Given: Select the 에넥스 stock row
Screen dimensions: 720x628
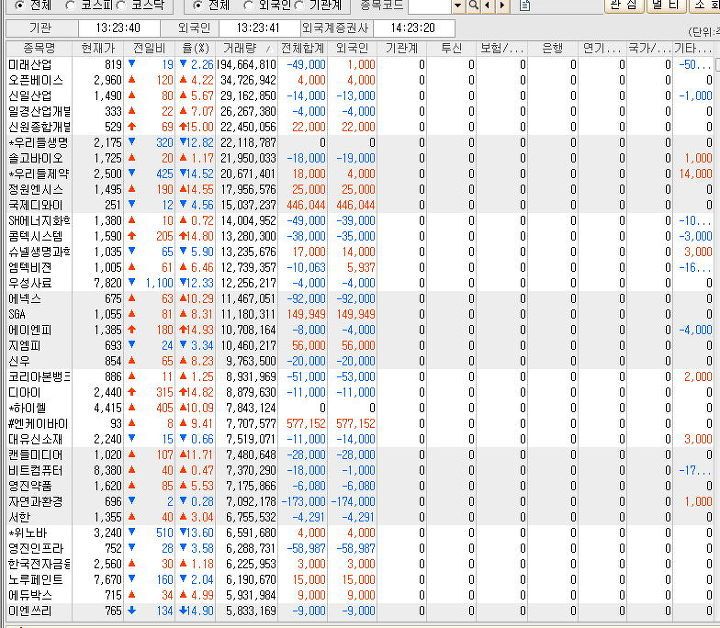Looking at the screenshot, I should [x=361, y=299].
